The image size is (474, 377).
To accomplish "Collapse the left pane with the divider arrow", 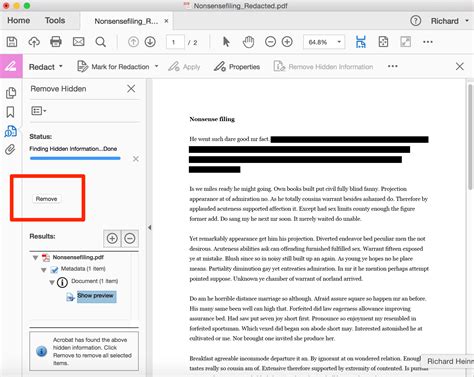I will click(150, 227).
